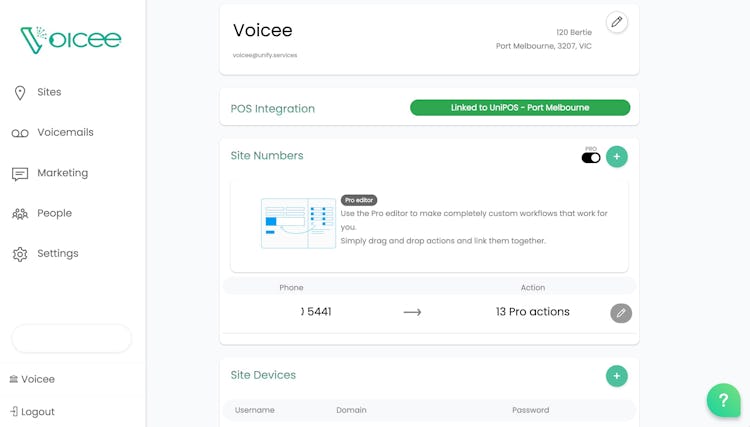Click the empty sidebar search field

pyautogui.click(x=71, y=338)
